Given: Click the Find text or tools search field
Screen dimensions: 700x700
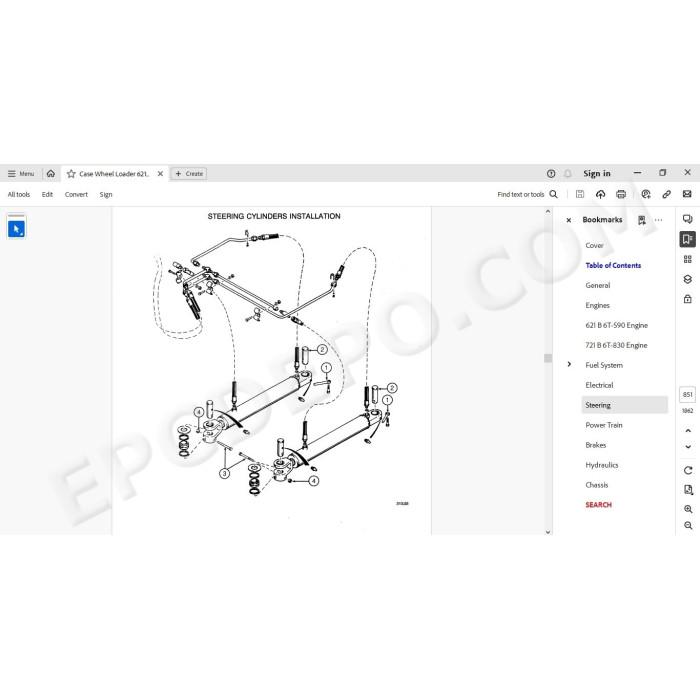Looking at the screenshot, I should point(527,194).
